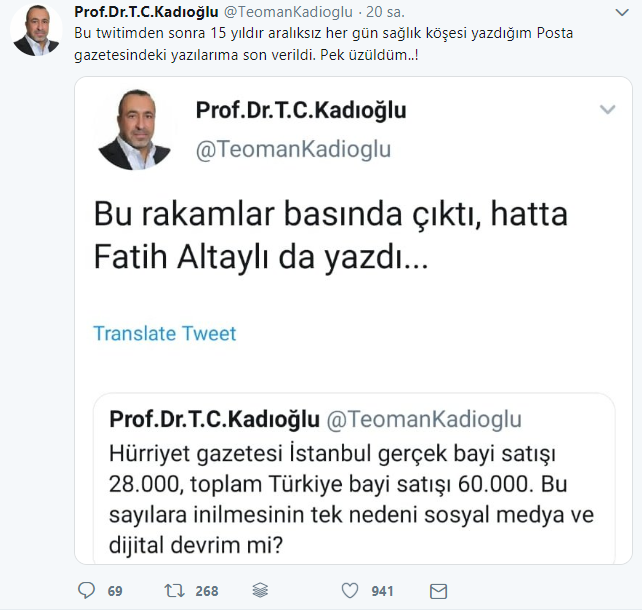Viewport: 642px width, 612px height.
Task: Retweet using the retweet arrows icon
Action: coord(174,591)
